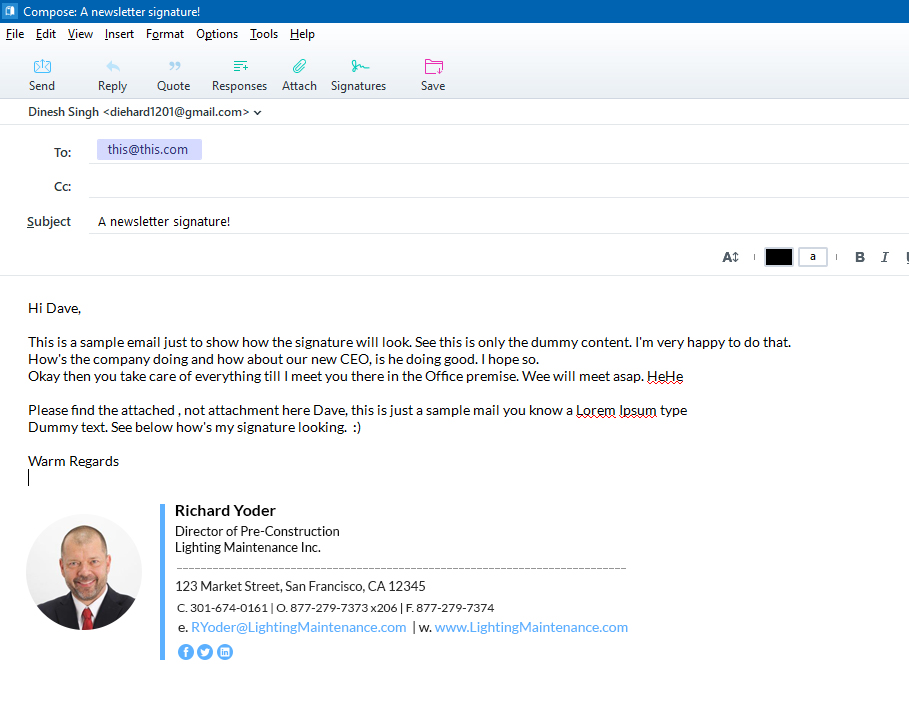Click the 'F. 877-279-7374' fax number

pyautogui.click(x=450, y=608)
